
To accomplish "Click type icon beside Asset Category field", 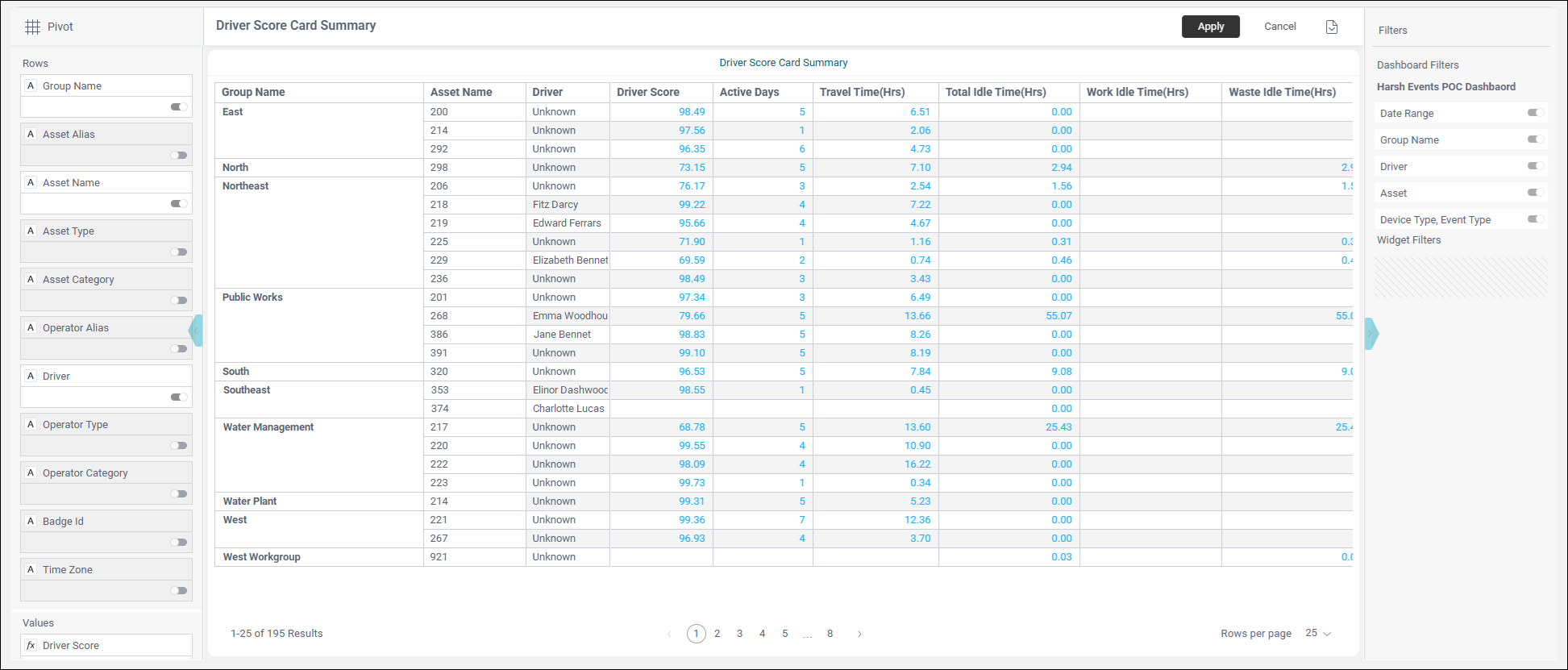I will 31,279.
